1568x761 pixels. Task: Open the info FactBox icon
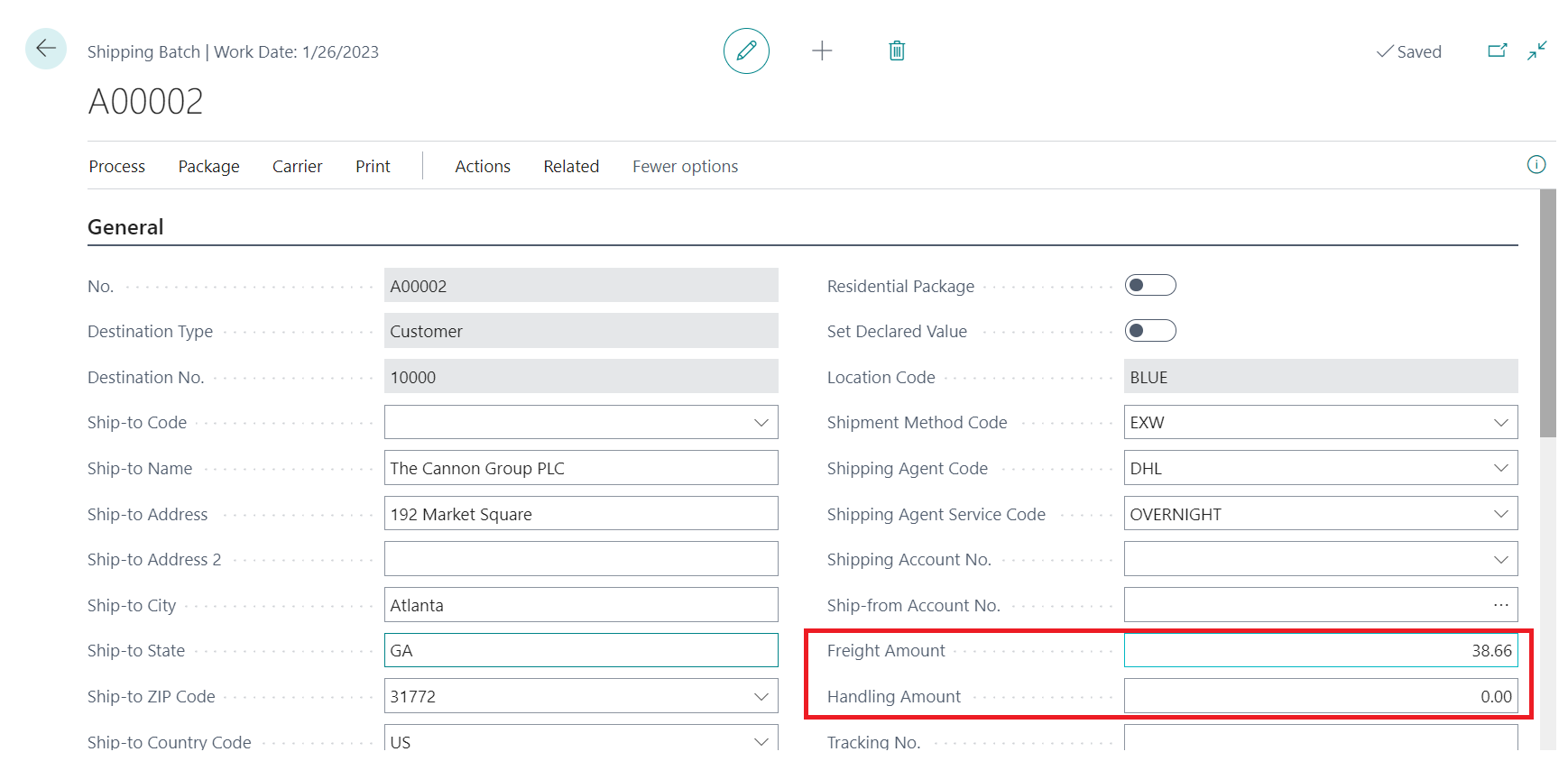(x=1536, y=165)
